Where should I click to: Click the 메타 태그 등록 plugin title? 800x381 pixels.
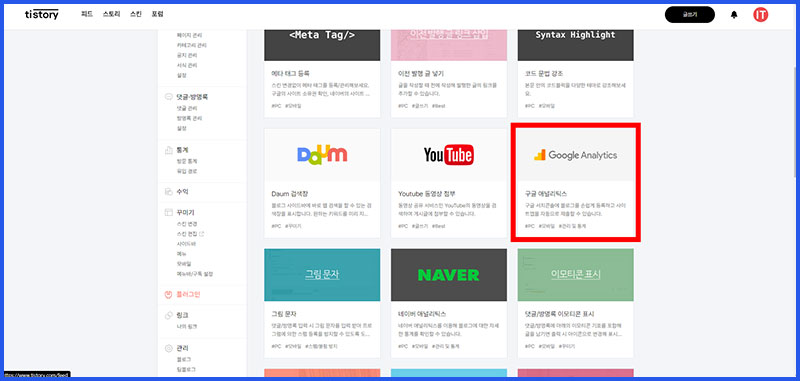click(x=290, y=74)
